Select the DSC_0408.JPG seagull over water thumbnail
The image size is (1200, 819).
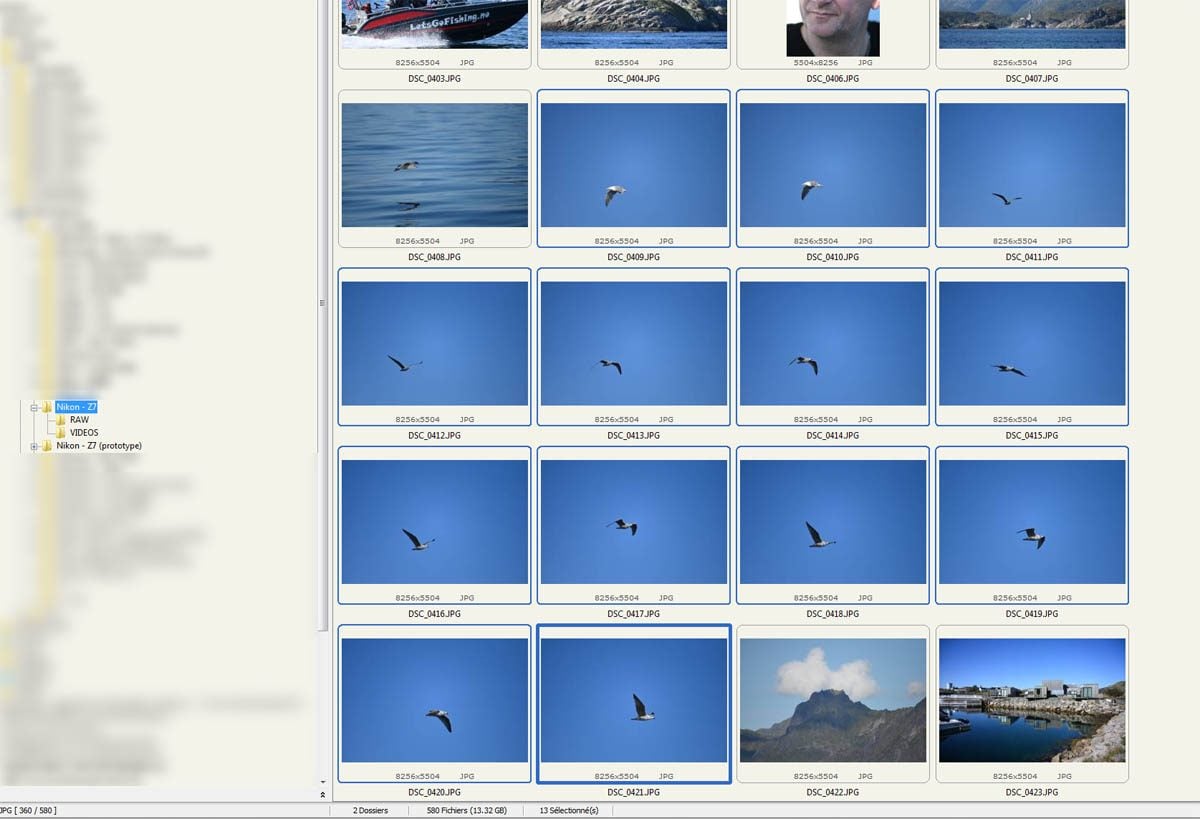pos(434,165)
